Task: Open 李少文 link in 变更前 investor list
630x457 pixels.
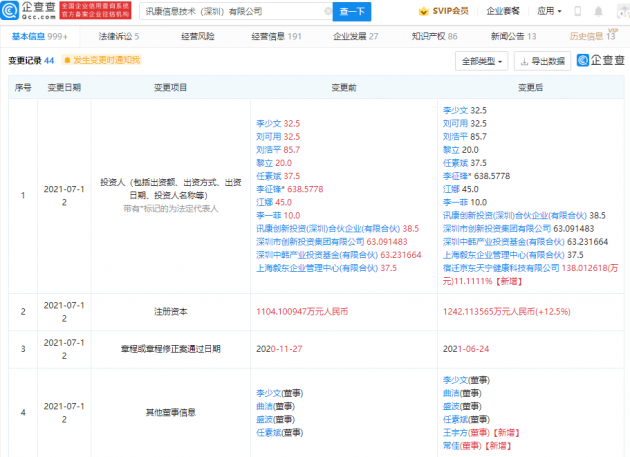Action: 269,124
